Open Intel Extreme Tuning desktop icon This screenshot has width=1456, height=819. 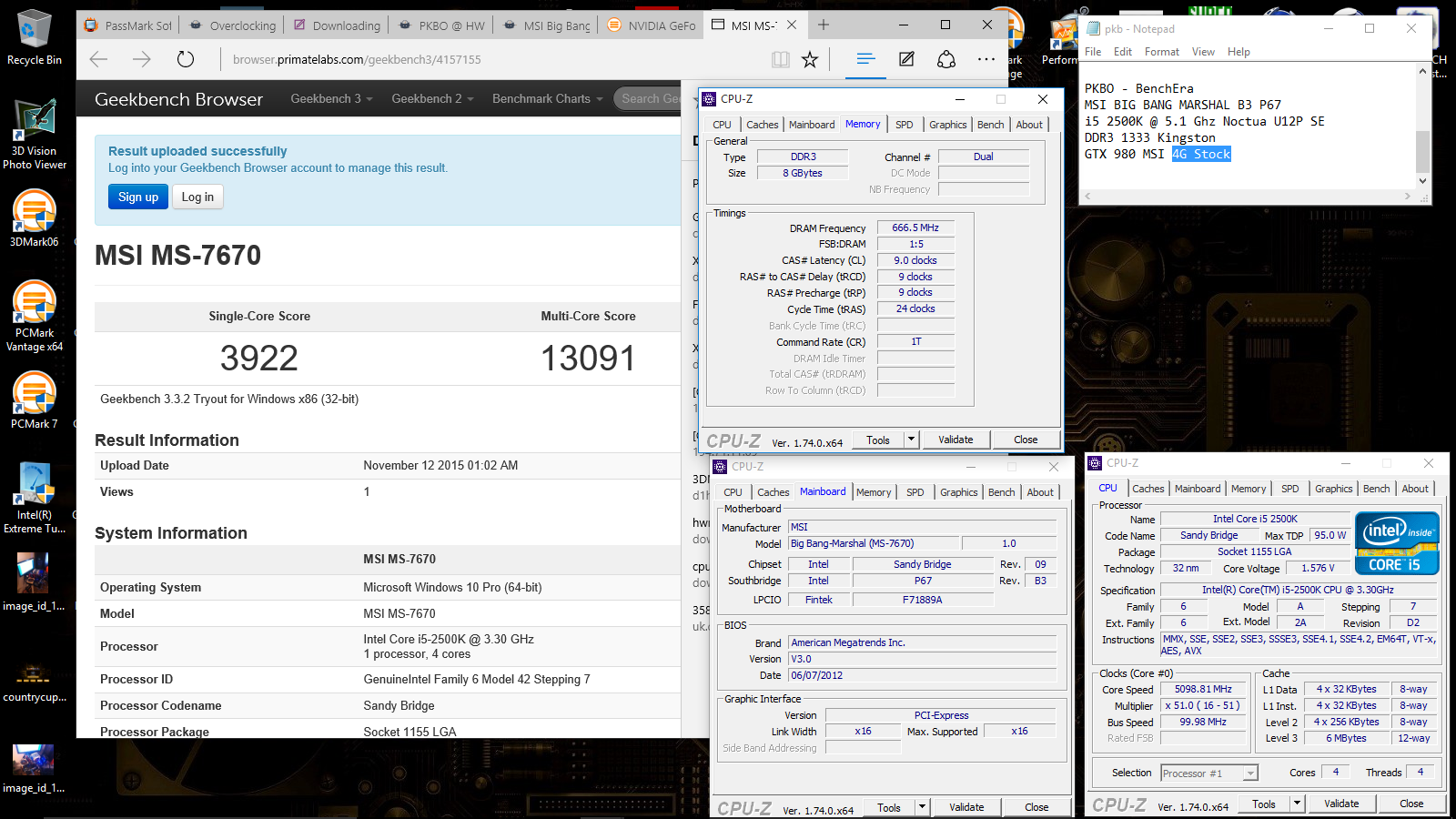pos(34,498)
